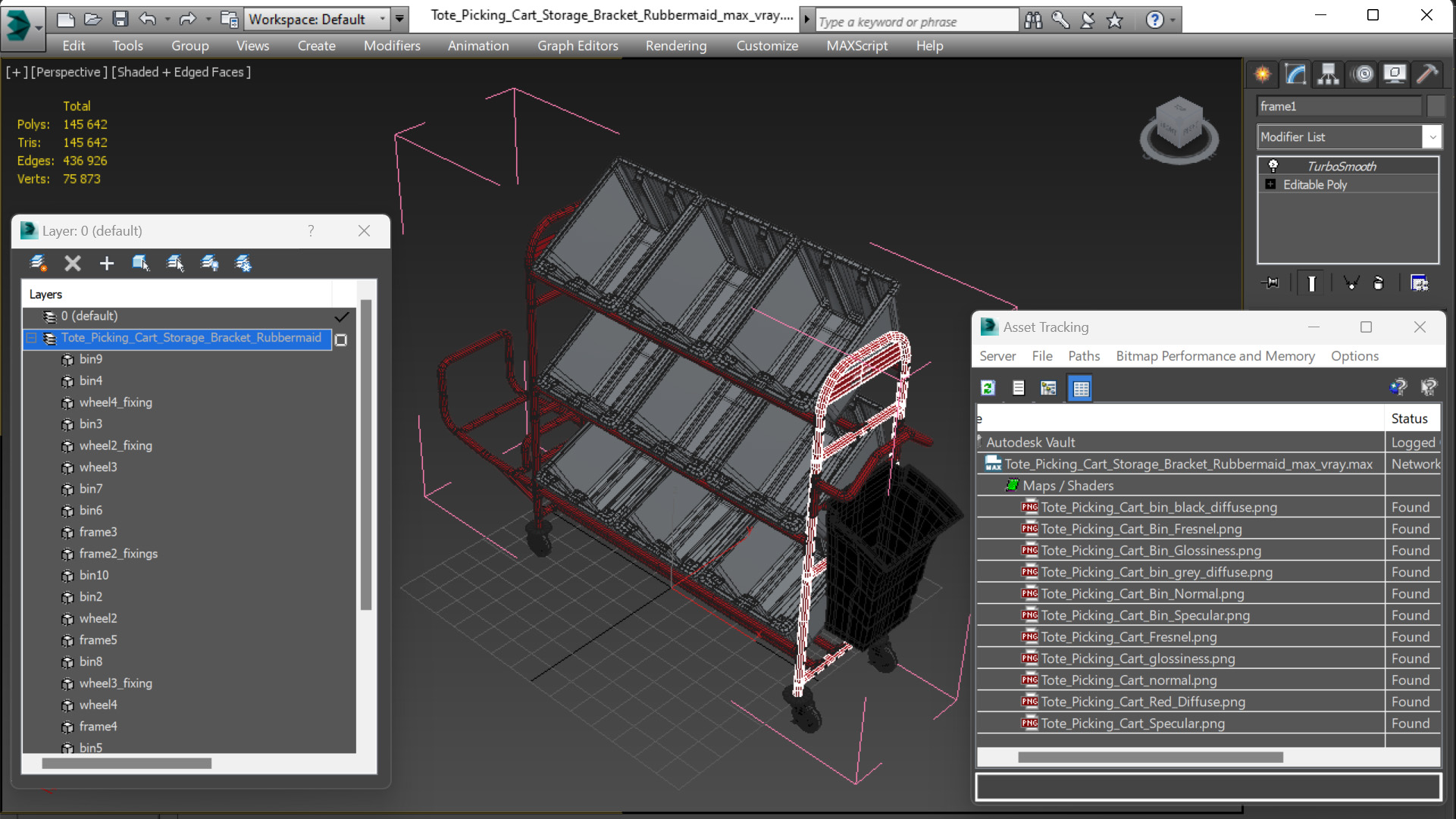Click the [Shaded + Edged Faces] viewport label
Screen dimensions: 1456x819
click(x=180, y=72)
